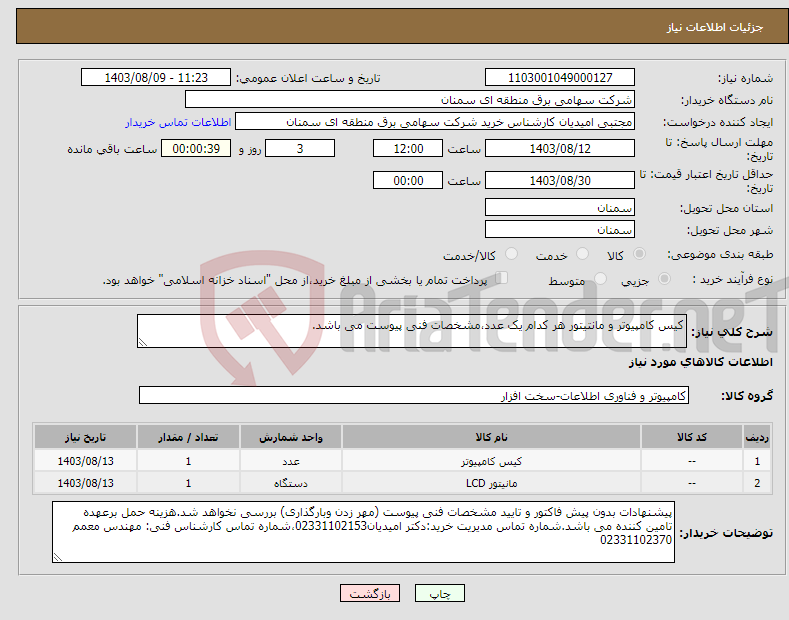Select the جزیی purchase type radio
Screen dimensions: 789x620
point(664,278)
